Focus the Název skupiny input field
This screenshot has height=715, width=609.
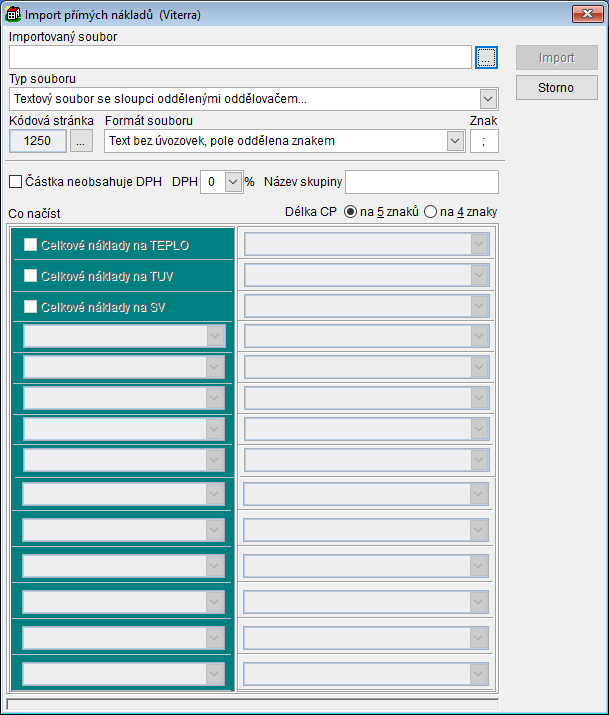pos(421,182)
